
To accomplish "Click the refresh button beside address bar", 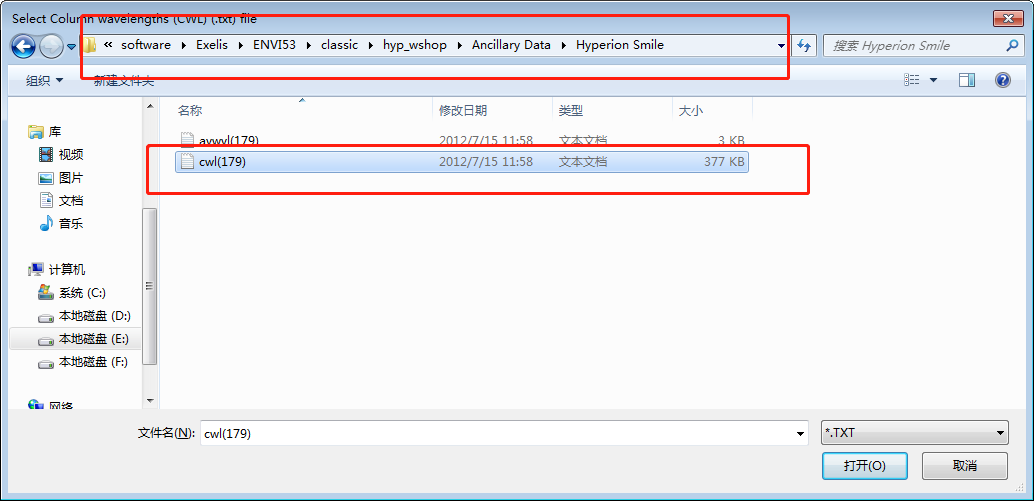I will click(804, 45).
